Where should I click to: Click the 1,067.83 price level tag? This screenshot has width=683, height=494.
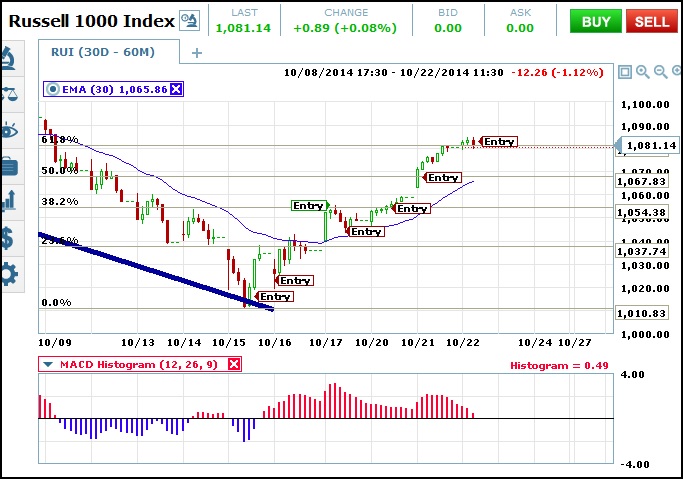641,181
